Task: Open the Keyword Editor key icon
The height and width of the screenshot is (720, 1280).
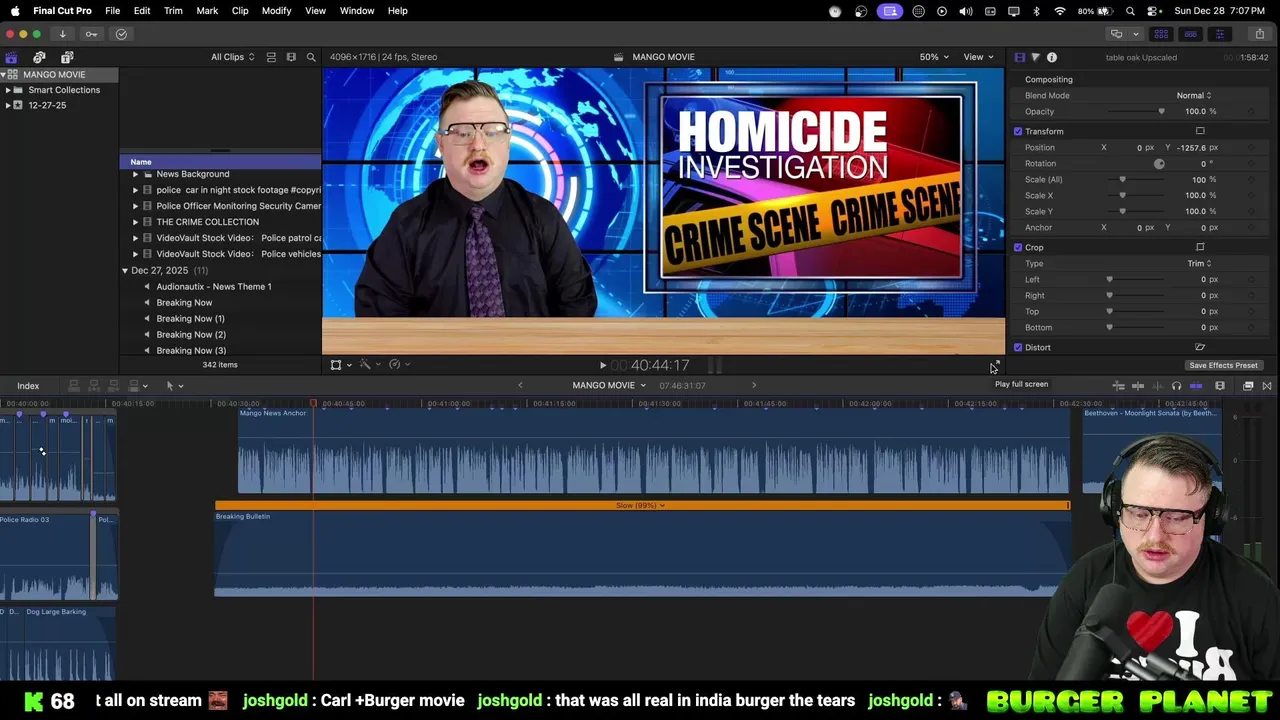Action: (91, 34)
